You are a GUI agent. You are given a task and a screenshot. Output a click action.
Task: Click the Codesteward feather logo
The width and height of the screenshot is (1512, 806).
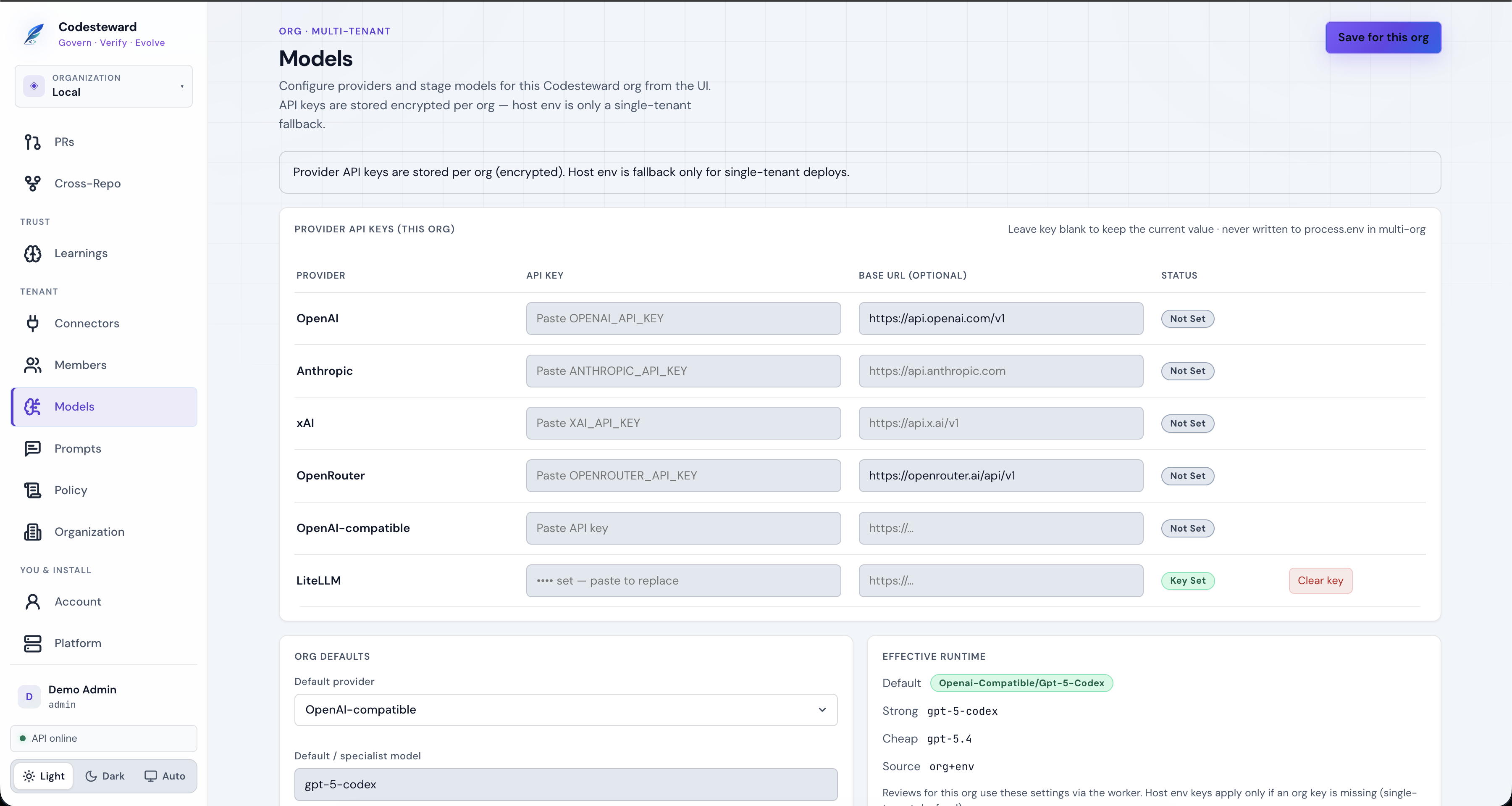point(34,34)
